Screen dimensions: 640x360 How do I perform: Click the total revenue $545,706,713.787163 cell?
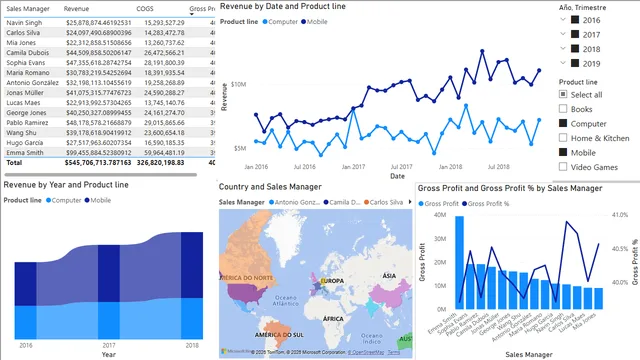pos(98,162)
